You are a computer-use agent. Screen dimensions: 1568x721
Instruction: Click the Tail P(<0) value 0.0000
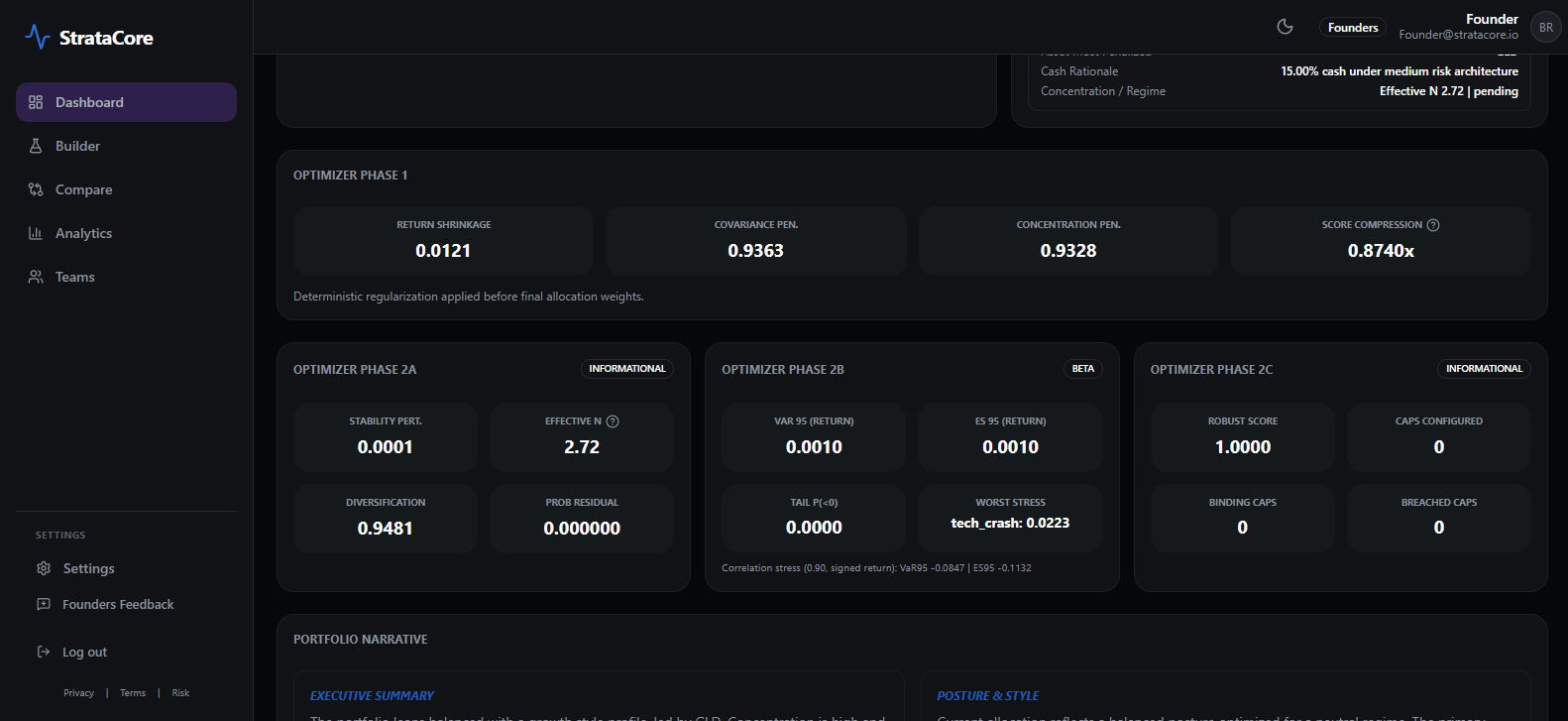tap(814, 528)
